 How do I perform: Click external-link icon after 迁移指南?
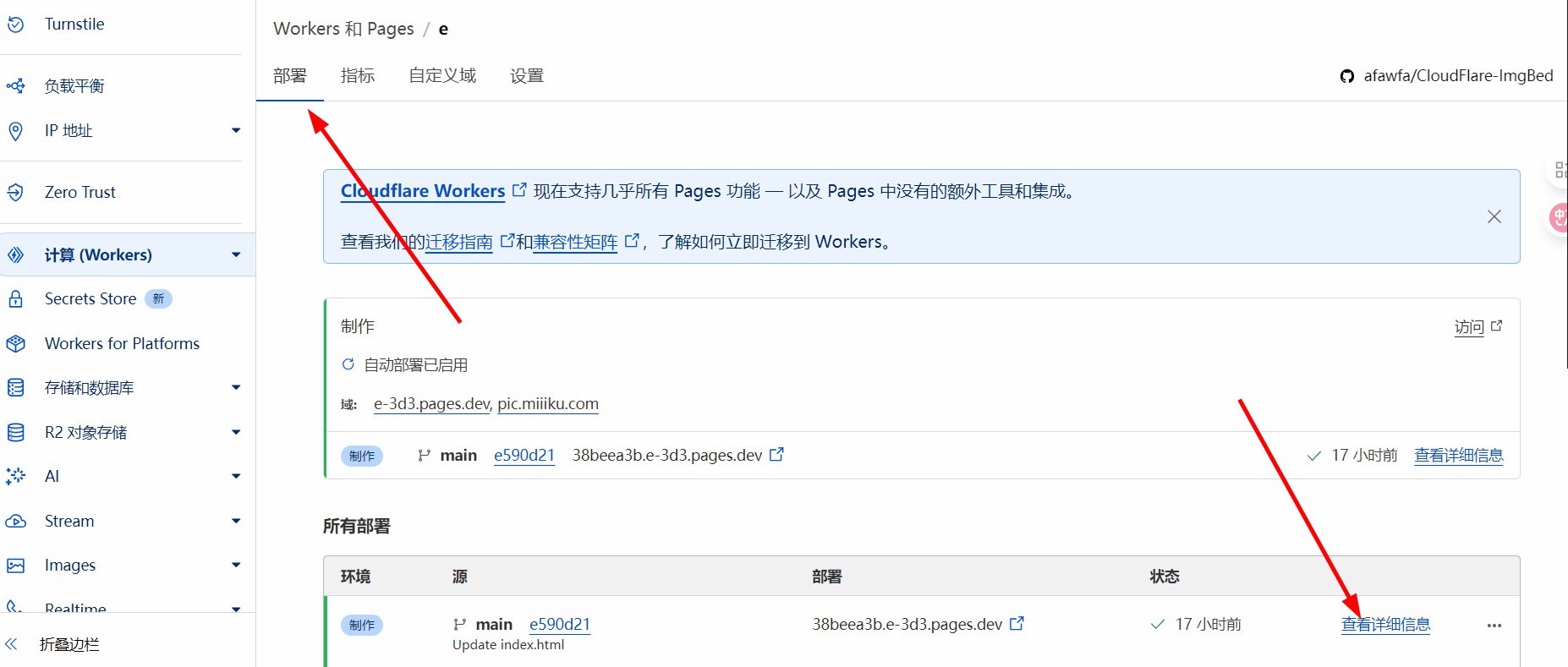coord(507,241)
